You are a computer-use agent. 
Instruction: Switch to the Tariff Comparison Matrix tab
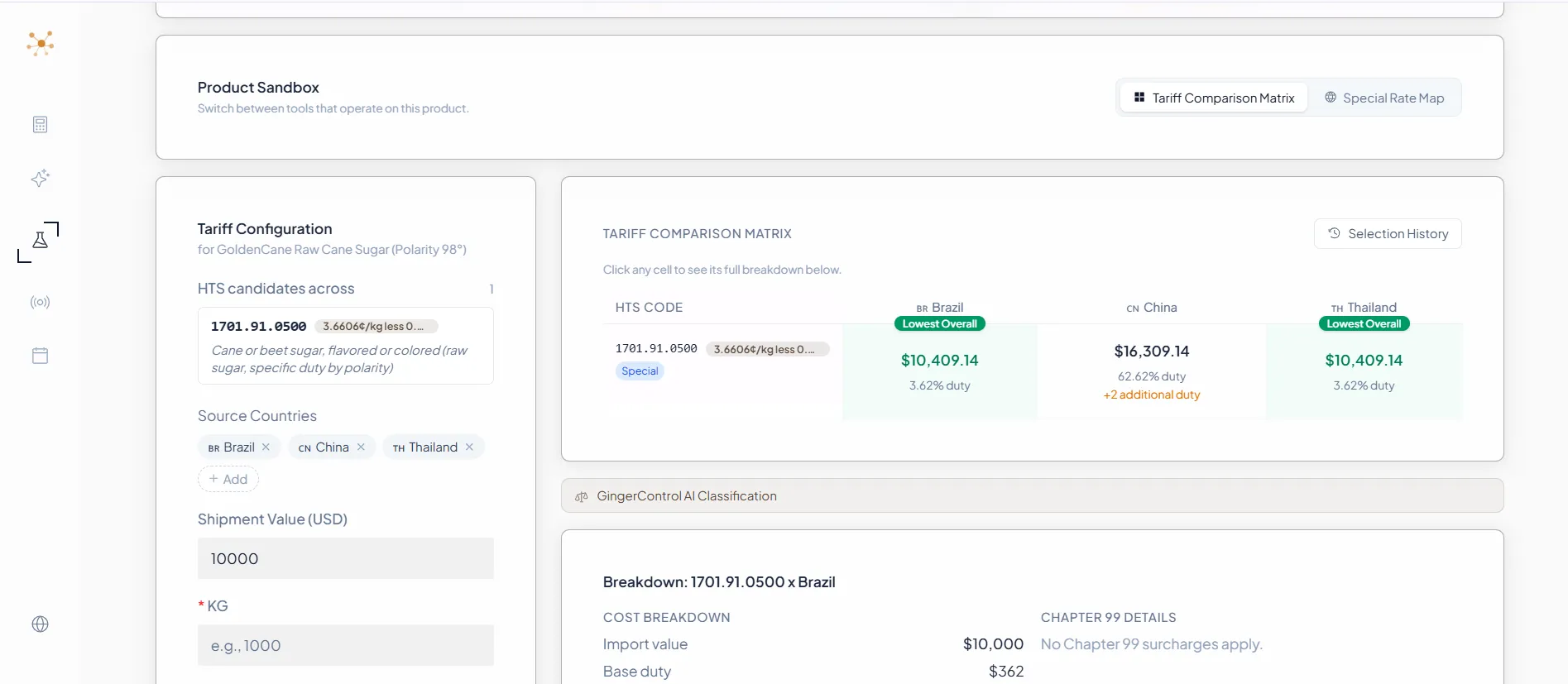pyautogui.click(x=1214, y=98)
